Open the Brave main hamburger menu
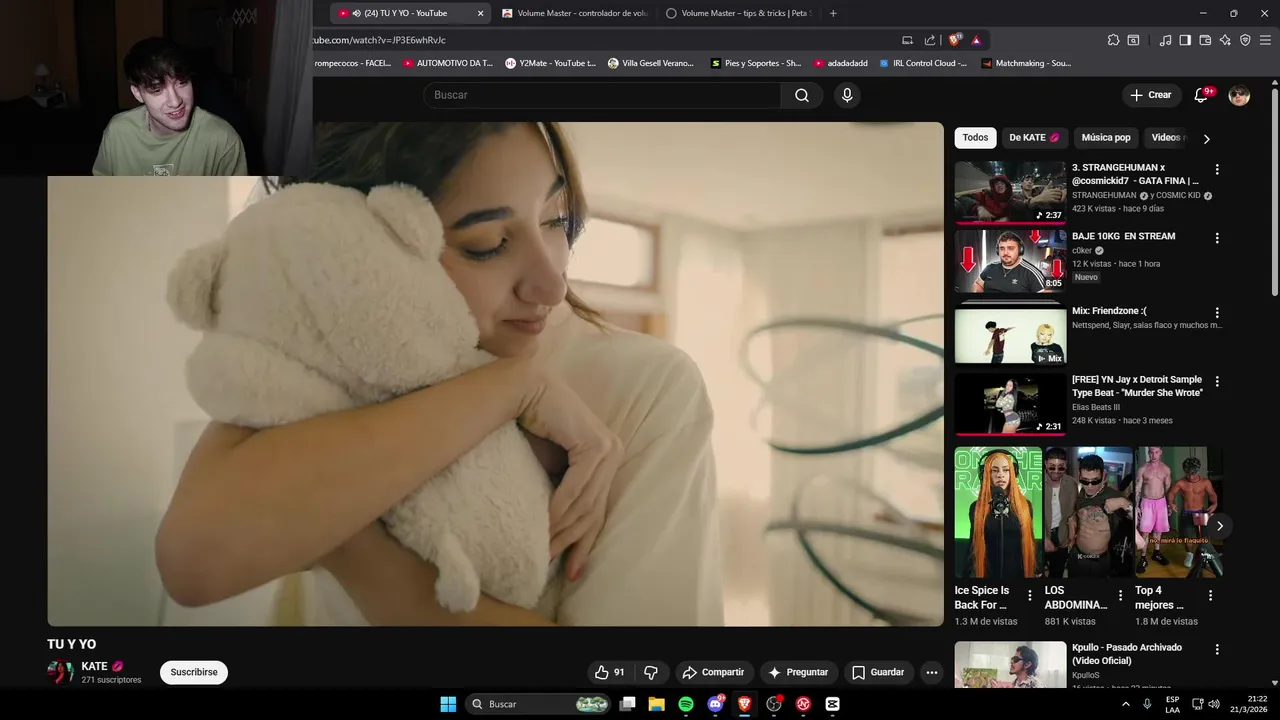 pos(1266,40)
